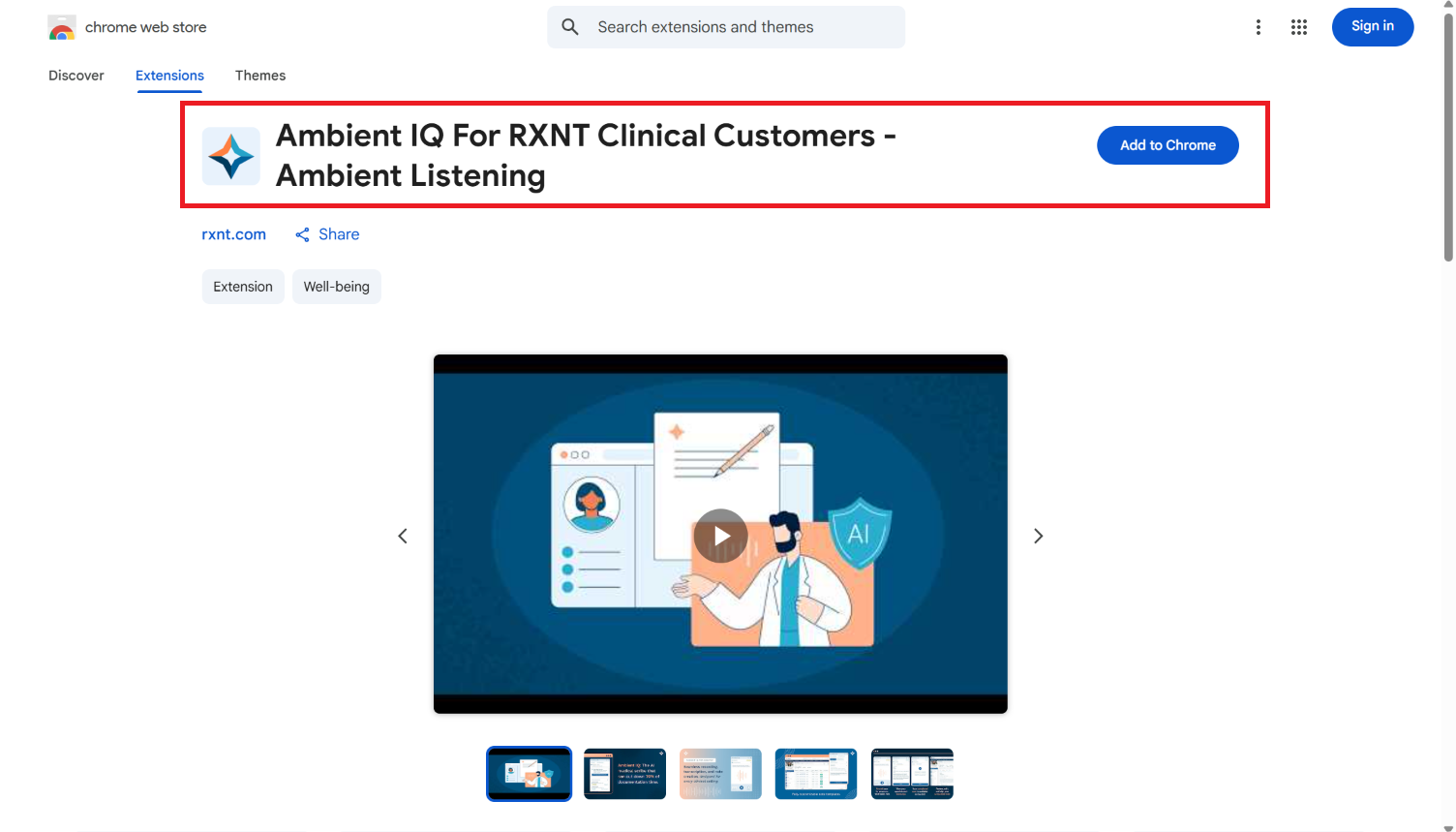Select the Extensions tab

pyautogui.click(x=169, y=76)
